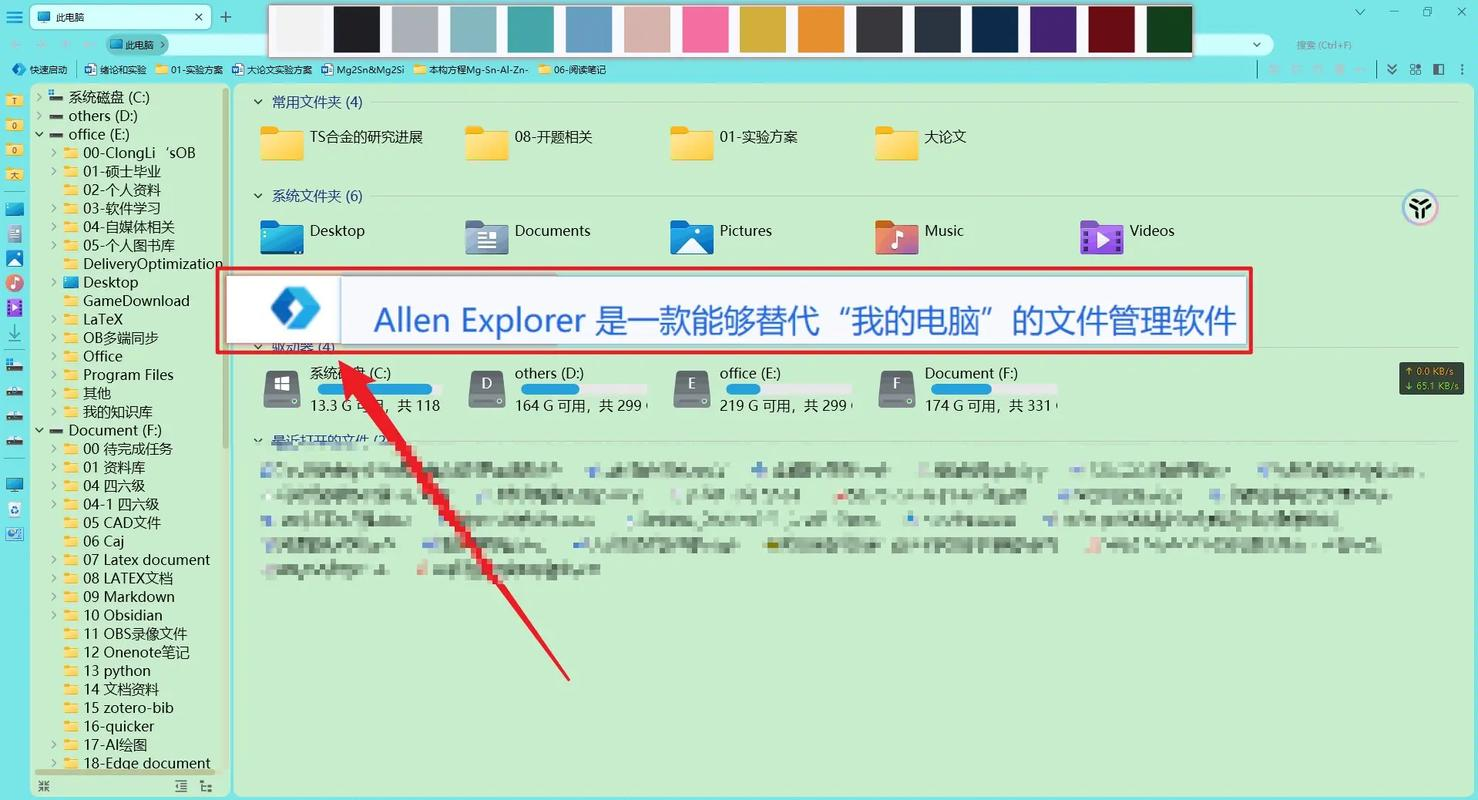Collapse the 常用文件夹 (4) section
This screenshot has height=800, width=1478.
click(258, 102)
